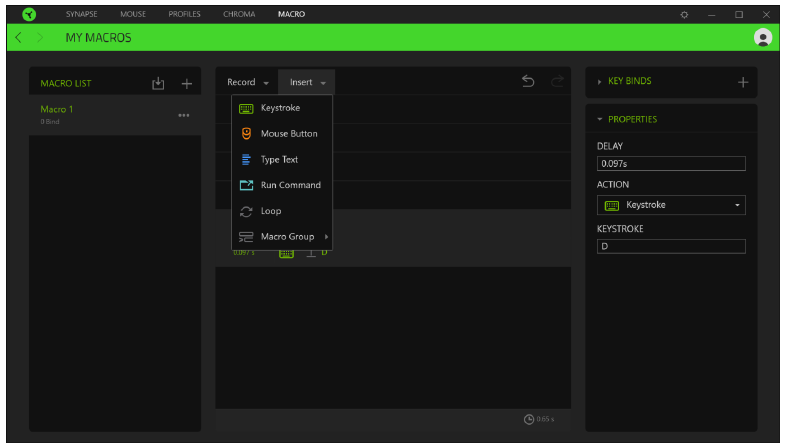This screenshot has width=788, height=445.
Task: Switch to the MOUSE tab
Action: (x=133, y=14)
